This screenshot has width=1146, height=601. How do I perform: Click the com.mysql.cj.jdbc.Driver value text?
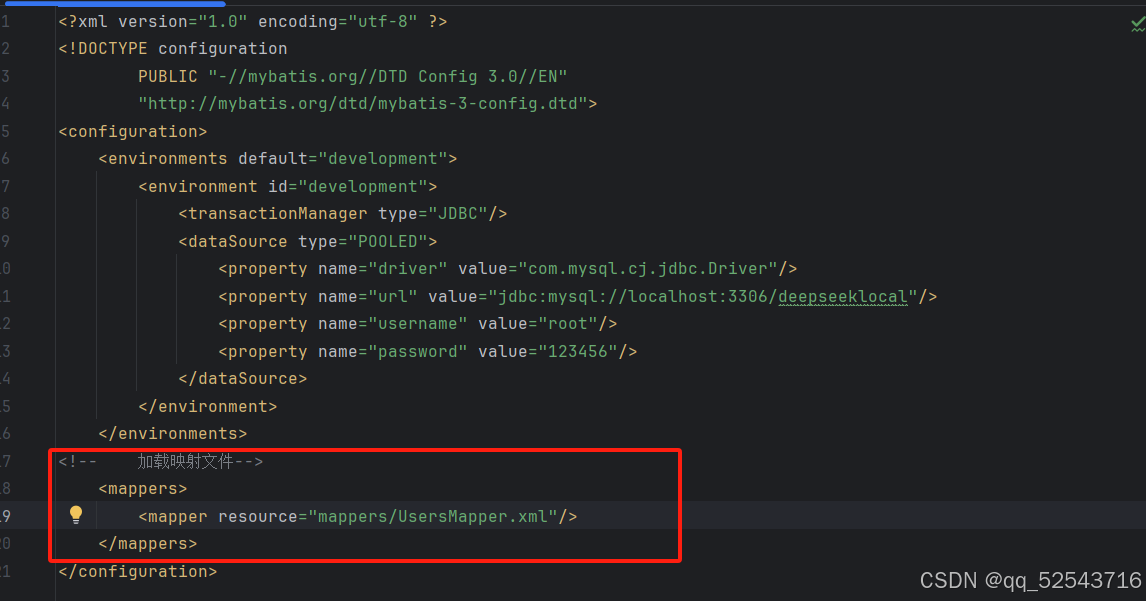coord(648,269)
